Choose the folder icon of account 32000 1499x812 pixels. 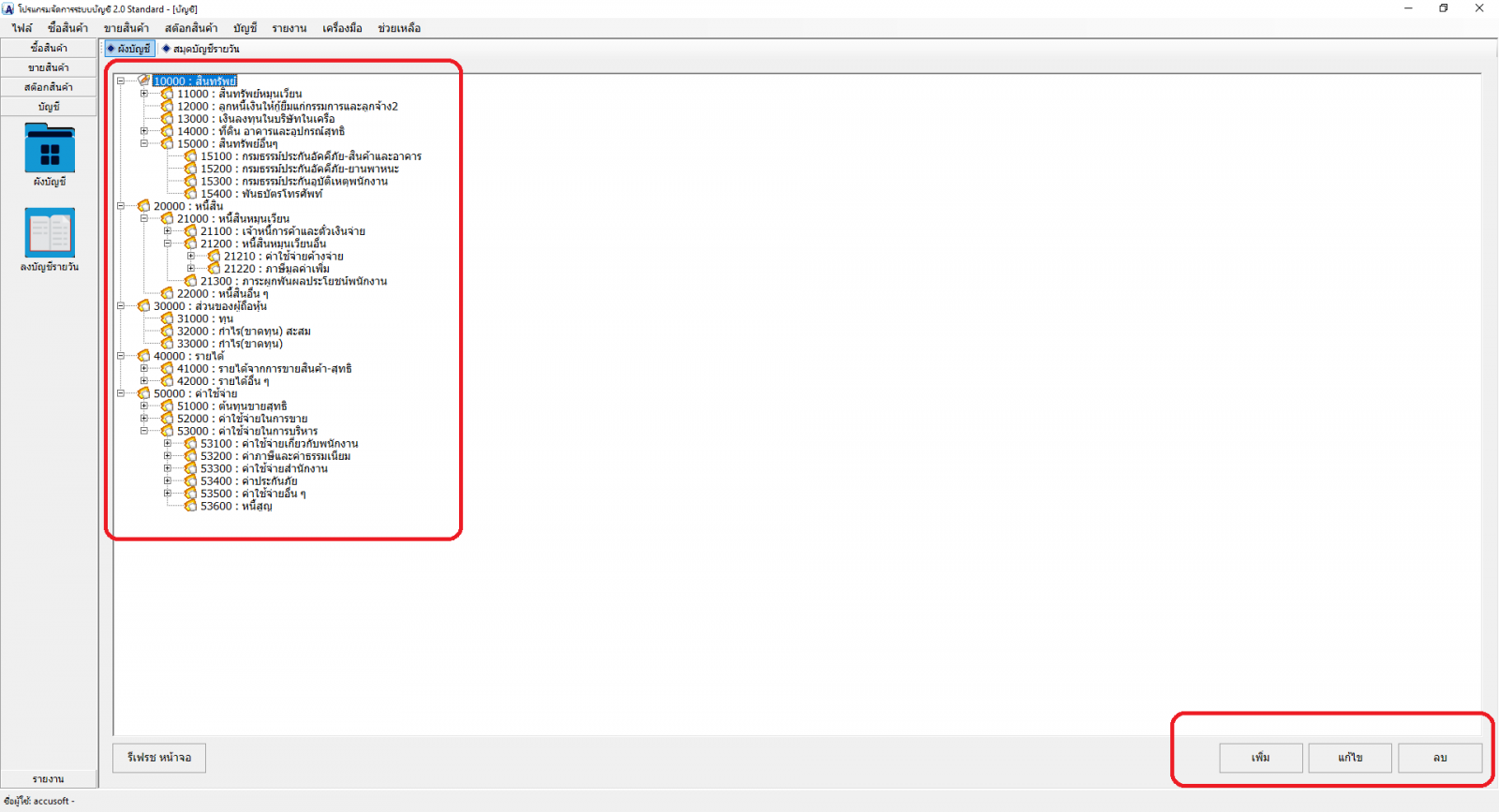(167, 331)
